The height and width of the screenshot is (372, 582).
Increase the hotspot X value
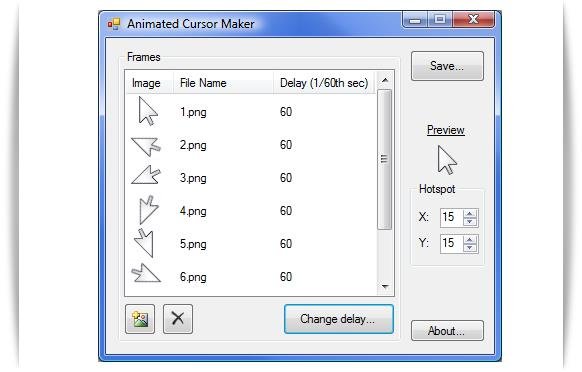(x=470, y=213)
